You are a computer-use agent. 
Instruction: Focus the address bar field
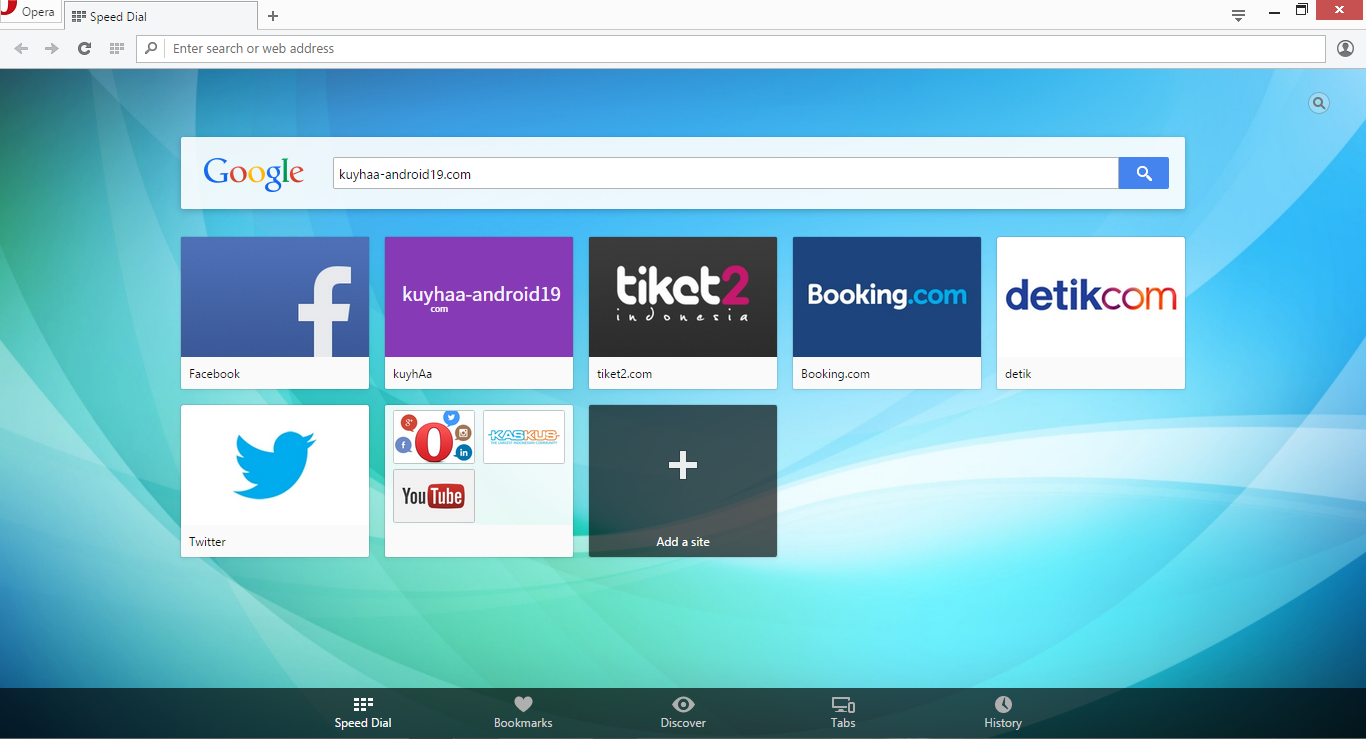[x=740, y=48]
